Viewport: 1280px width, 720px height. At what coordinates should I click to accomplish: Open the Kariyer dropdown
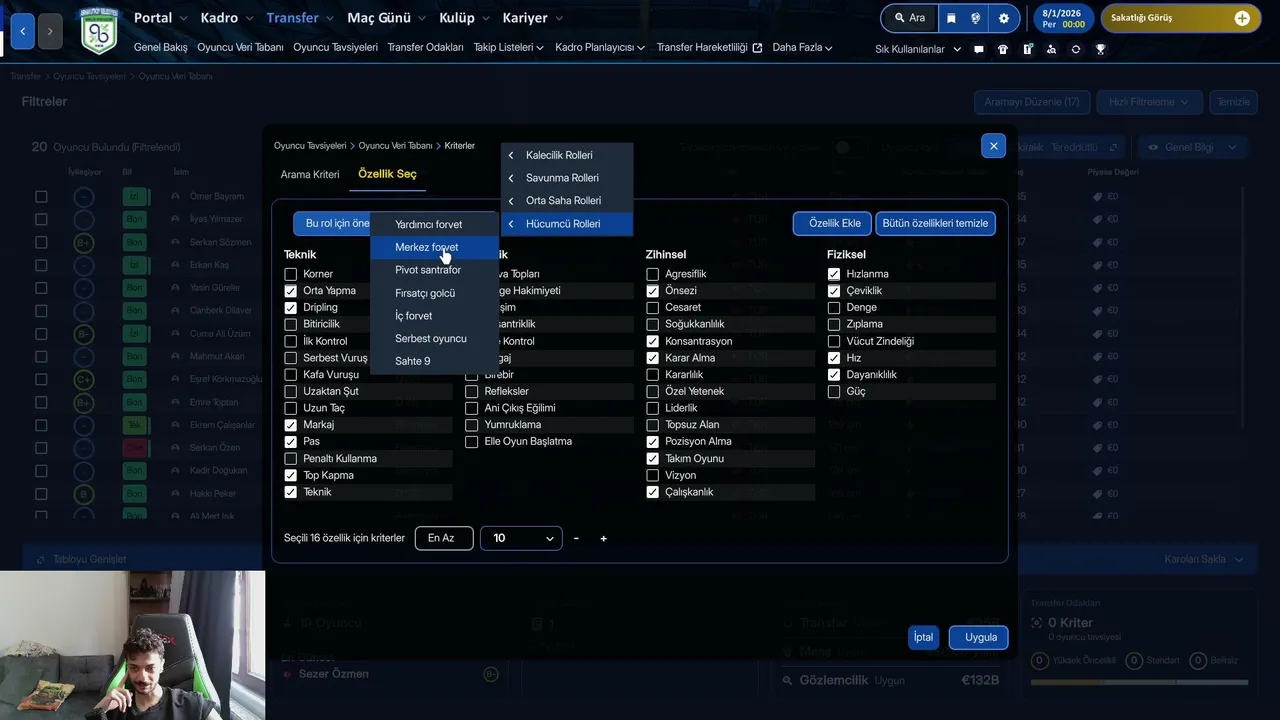(533, 18)
